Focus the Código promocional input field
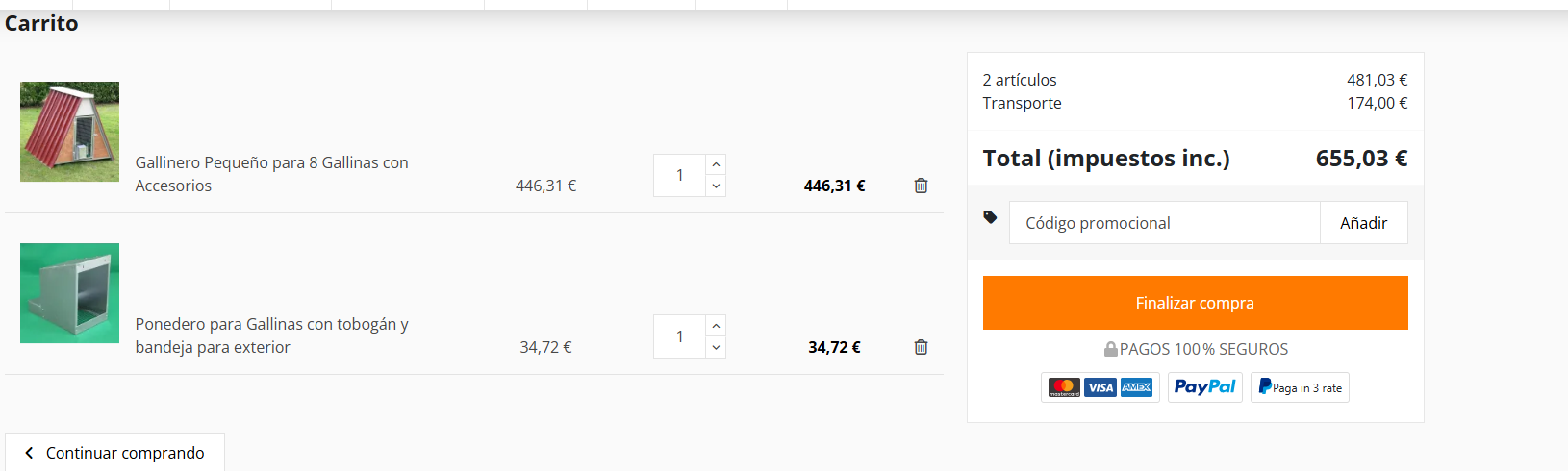Screen dimensions: 1568x471 (x=1165, y=223)
